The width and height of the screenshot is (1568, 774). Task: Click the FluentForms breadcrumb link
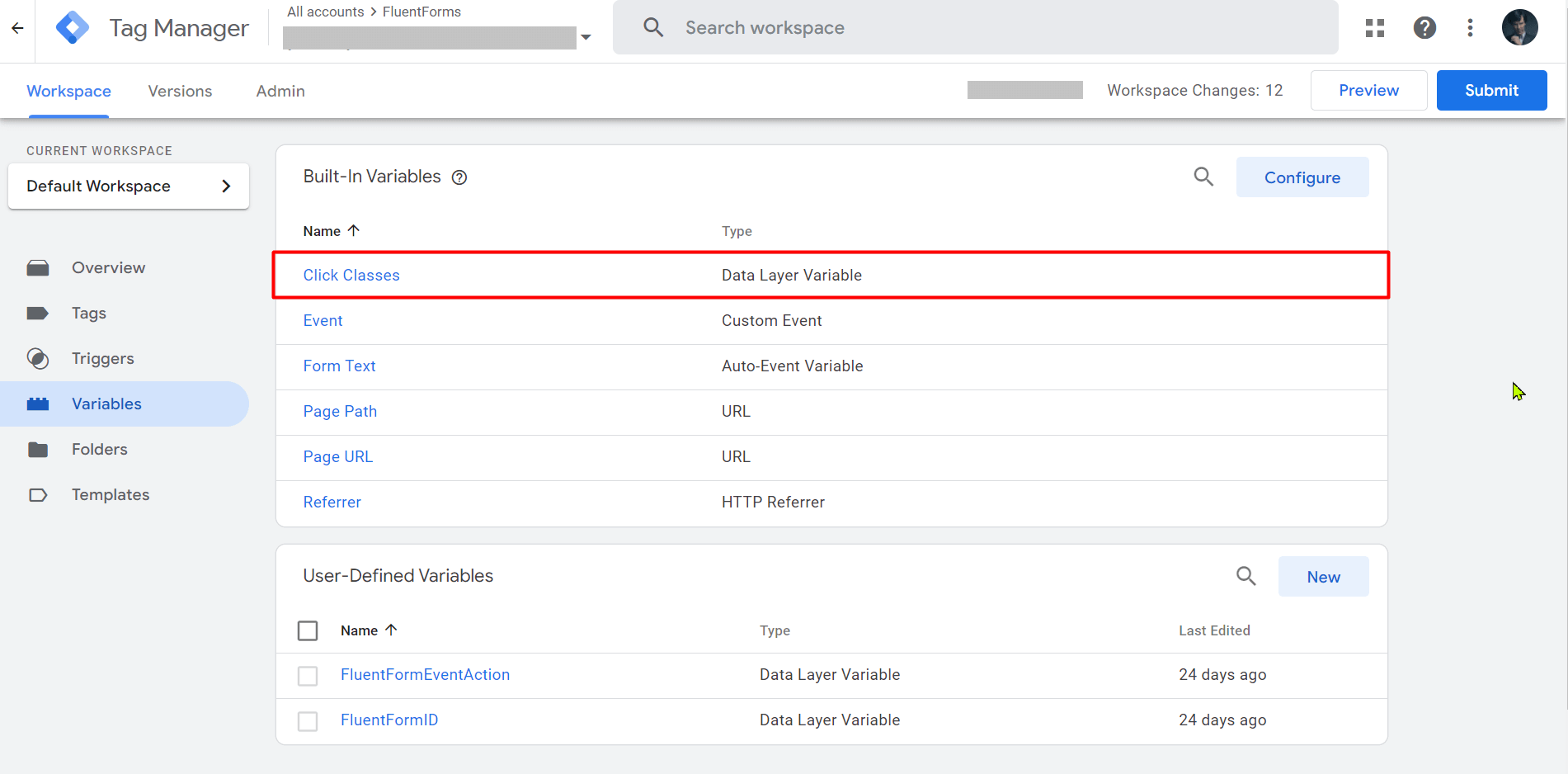421,12
